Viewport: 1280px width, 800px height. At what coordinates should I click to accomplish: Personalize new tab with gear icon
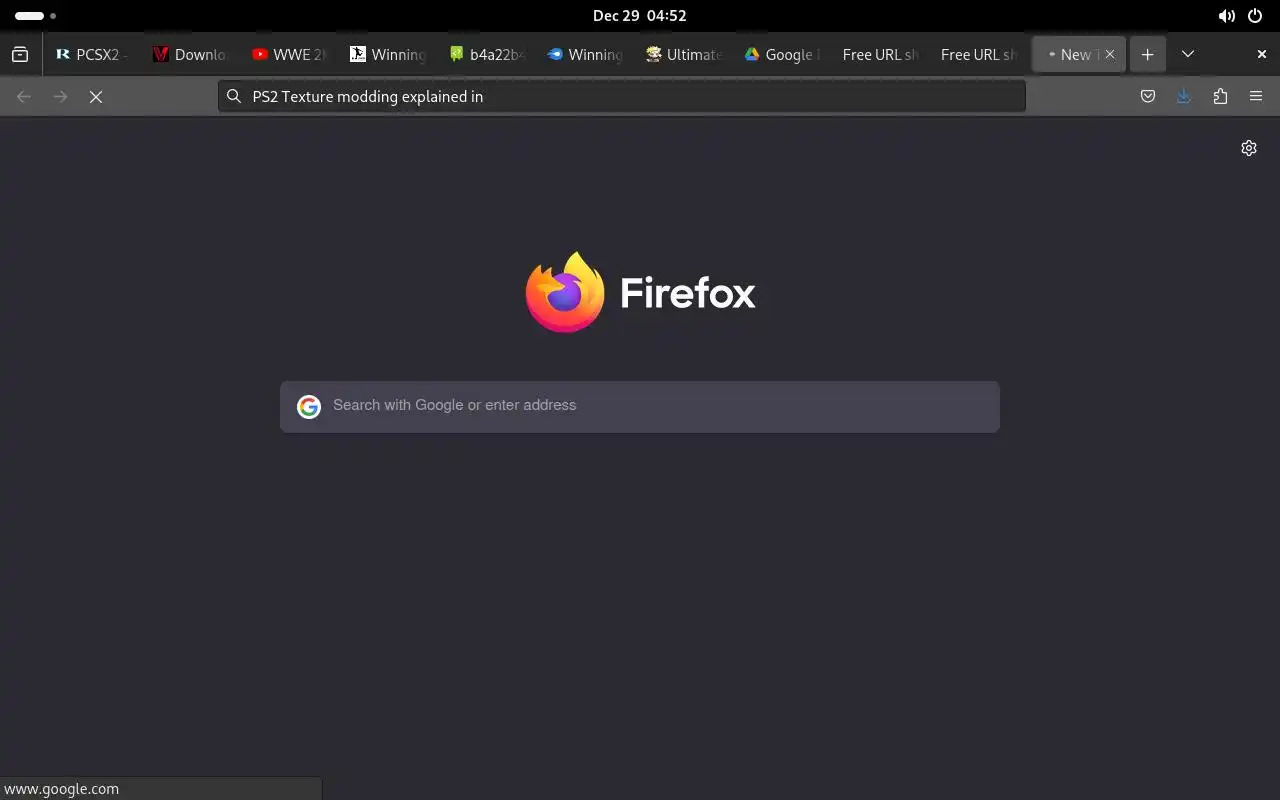click(1249, 148)
